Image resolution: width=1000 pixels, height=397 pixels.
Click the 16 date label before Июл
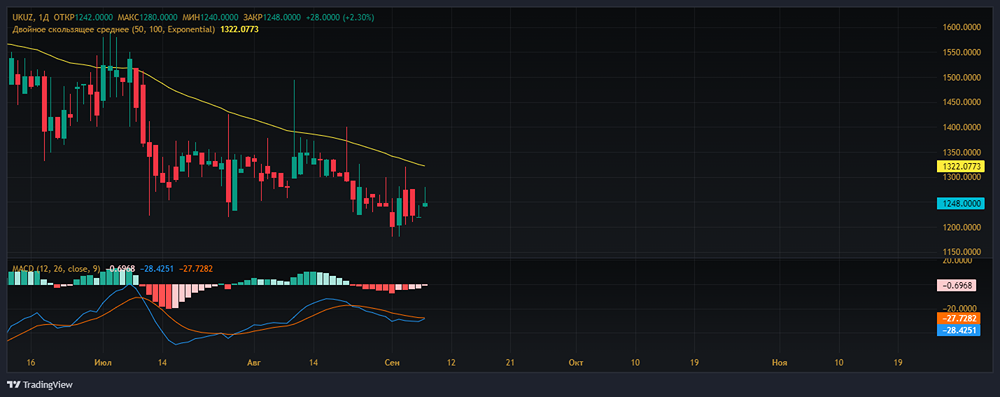tap(32, 362)
